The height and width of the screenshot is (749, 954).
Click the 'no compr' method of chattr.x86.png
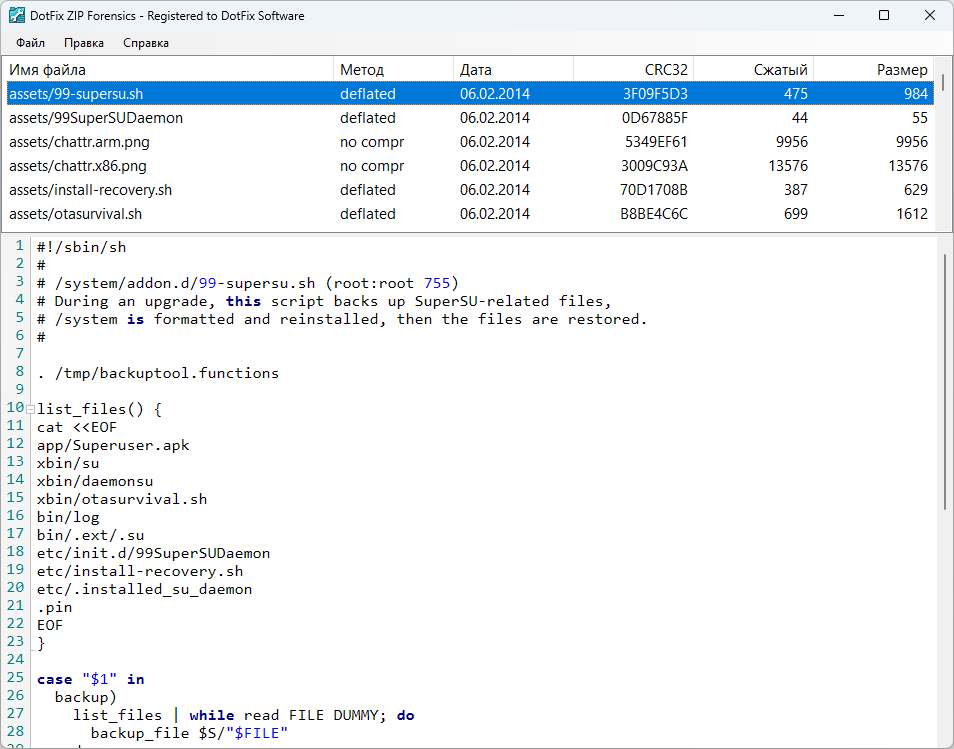click(x=372, y=165)
